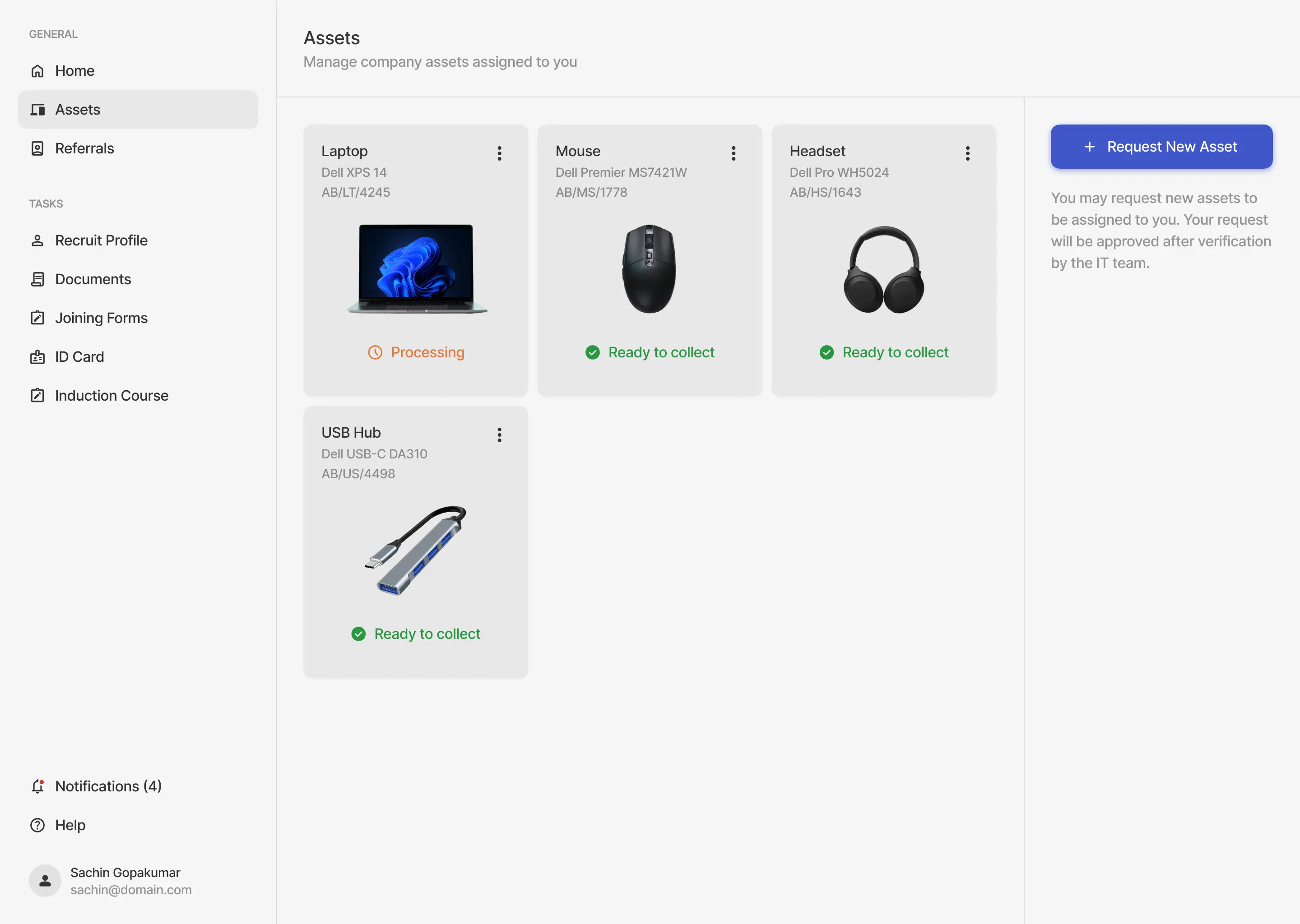This screenshot has width=1300, height=924.
Task: Open the USB Hub card options menu
Action: (499, 434)
